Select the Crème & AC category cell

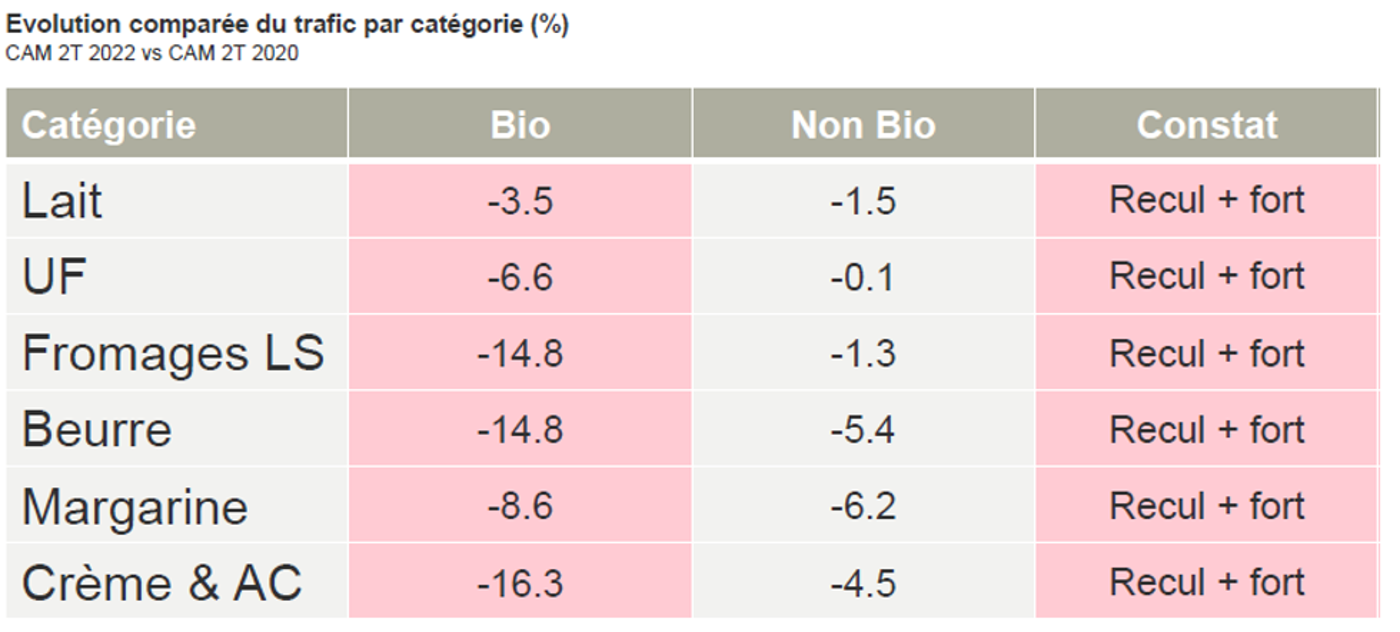[162, 583]
